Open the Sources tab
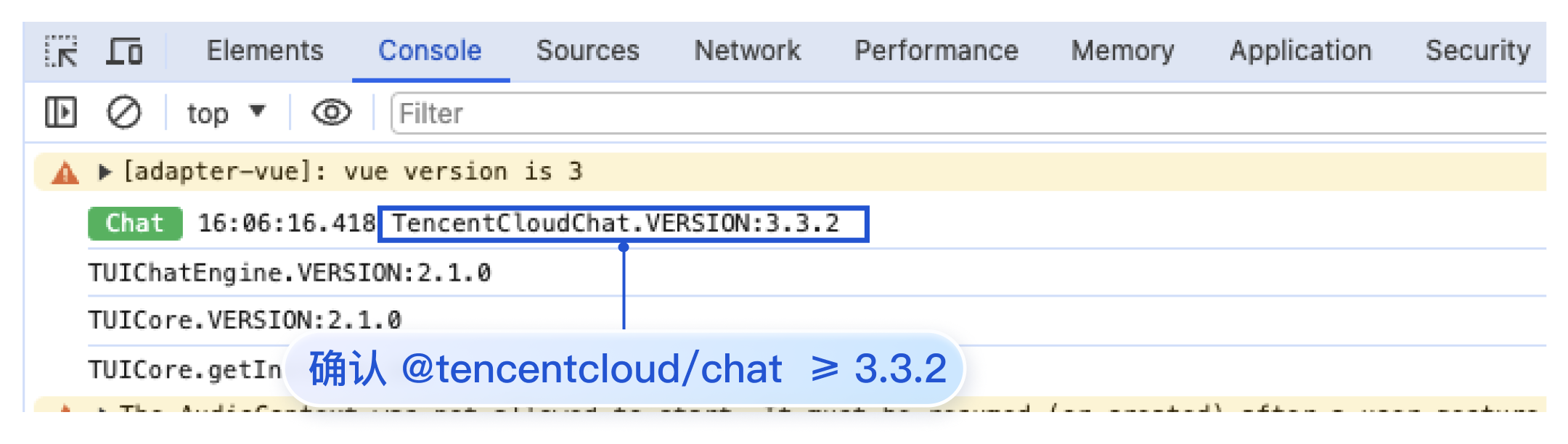 pyautogui.click(x=587, y=51)
